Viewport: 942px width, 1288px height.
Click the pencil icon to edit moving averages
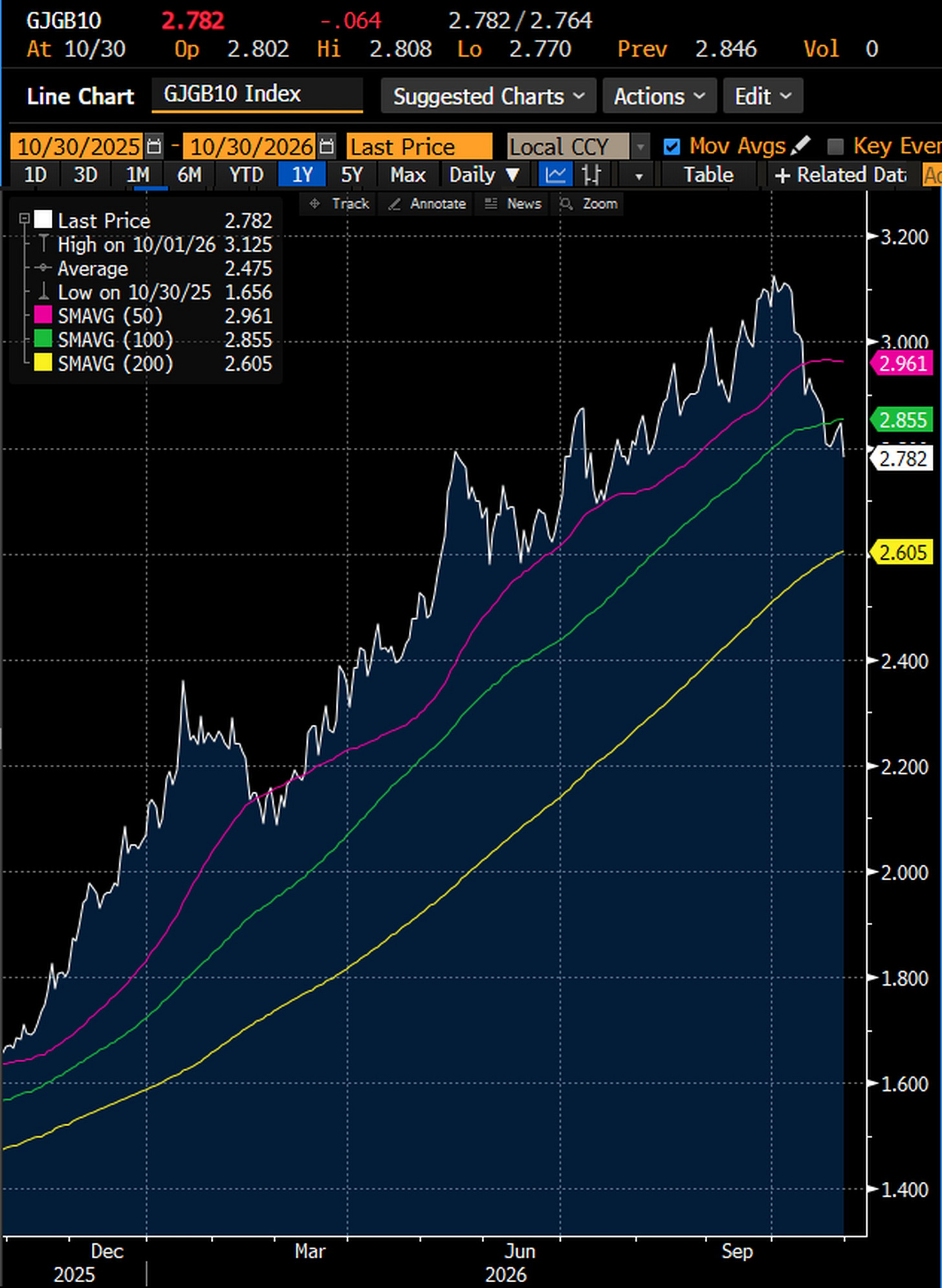click(x=800, y=146)
